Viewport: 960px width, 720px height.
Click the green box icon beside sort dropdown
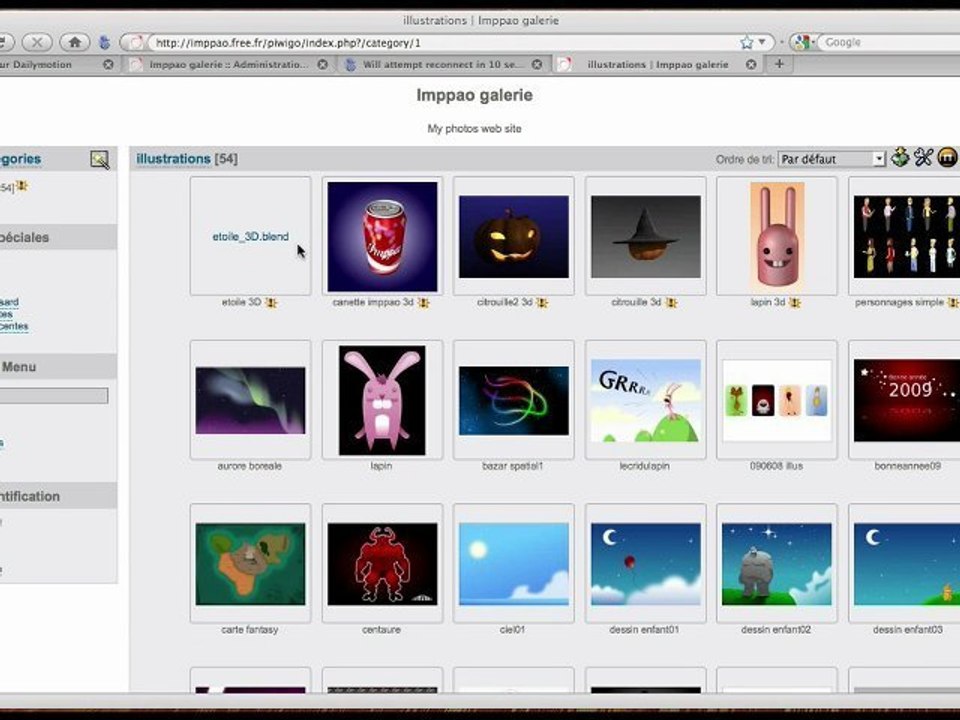(x=900, y=158)
